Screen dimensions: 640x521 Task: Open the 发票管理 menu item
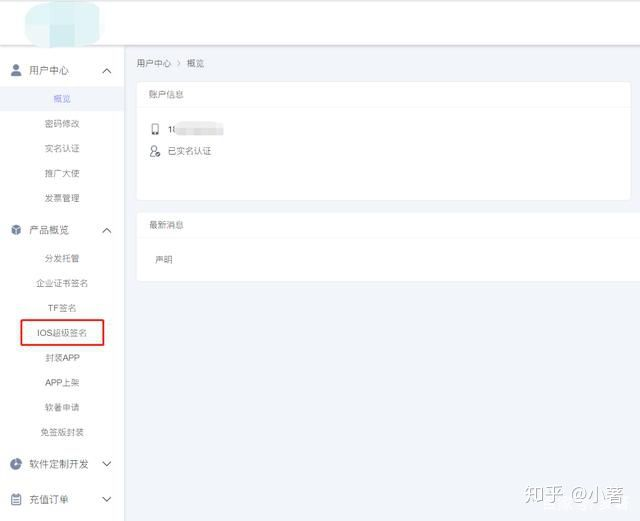click(x=62, y=198)
